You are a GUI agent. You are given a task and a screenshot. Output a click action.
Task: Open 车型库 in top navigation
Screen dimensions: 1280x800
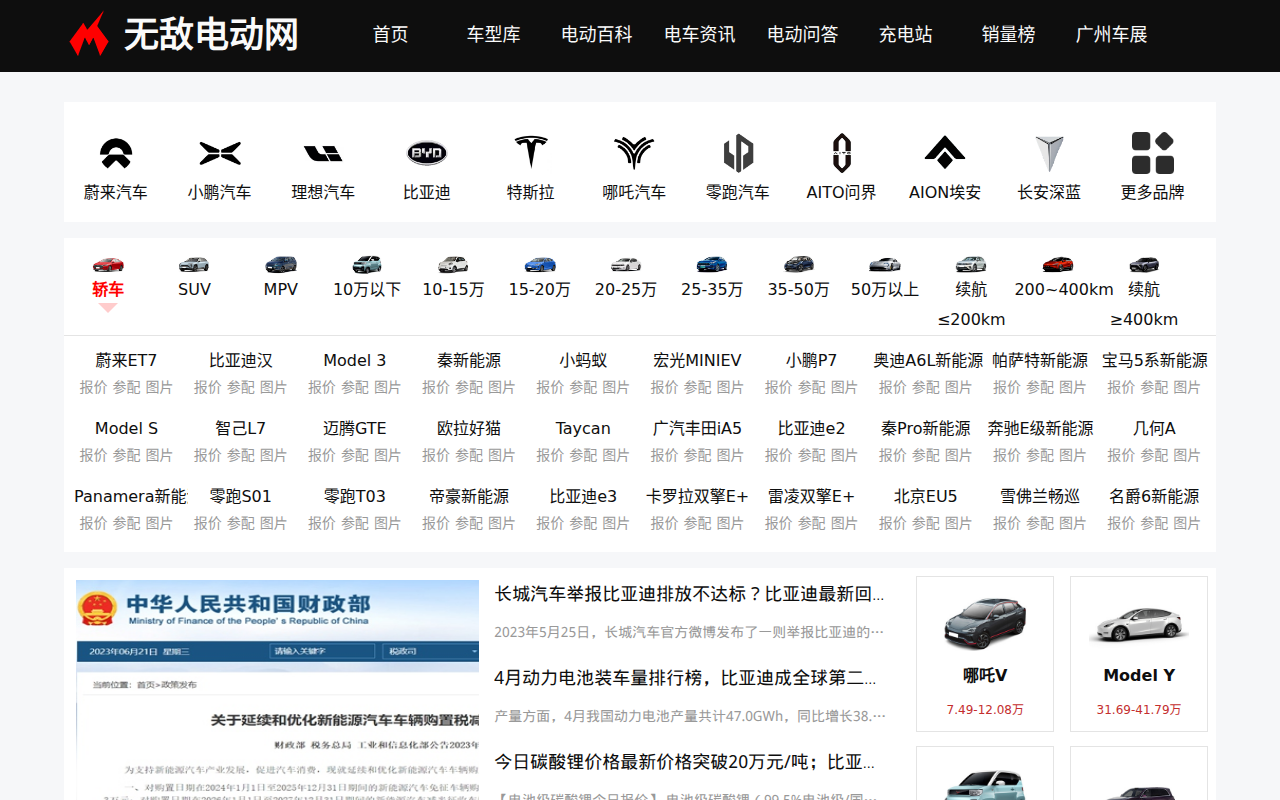coord(494,35)
